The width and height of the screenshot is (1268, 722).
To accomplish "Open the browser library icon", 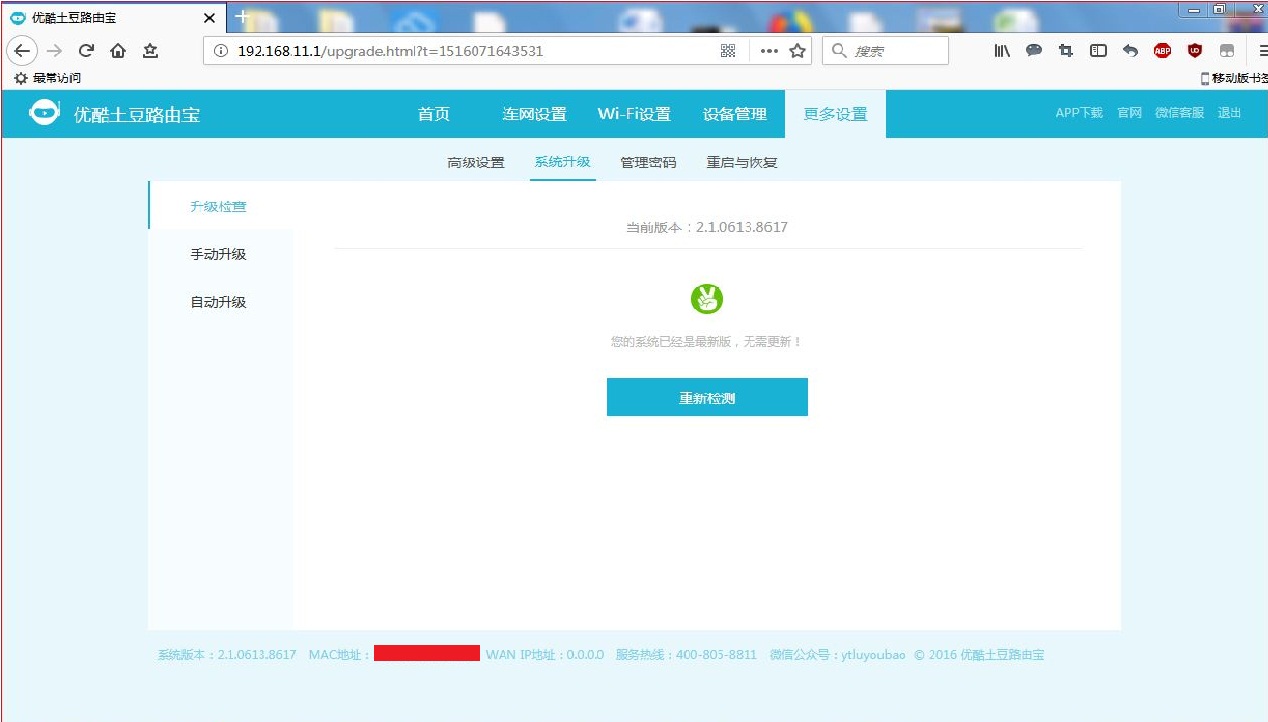I will click(1002, 51).
